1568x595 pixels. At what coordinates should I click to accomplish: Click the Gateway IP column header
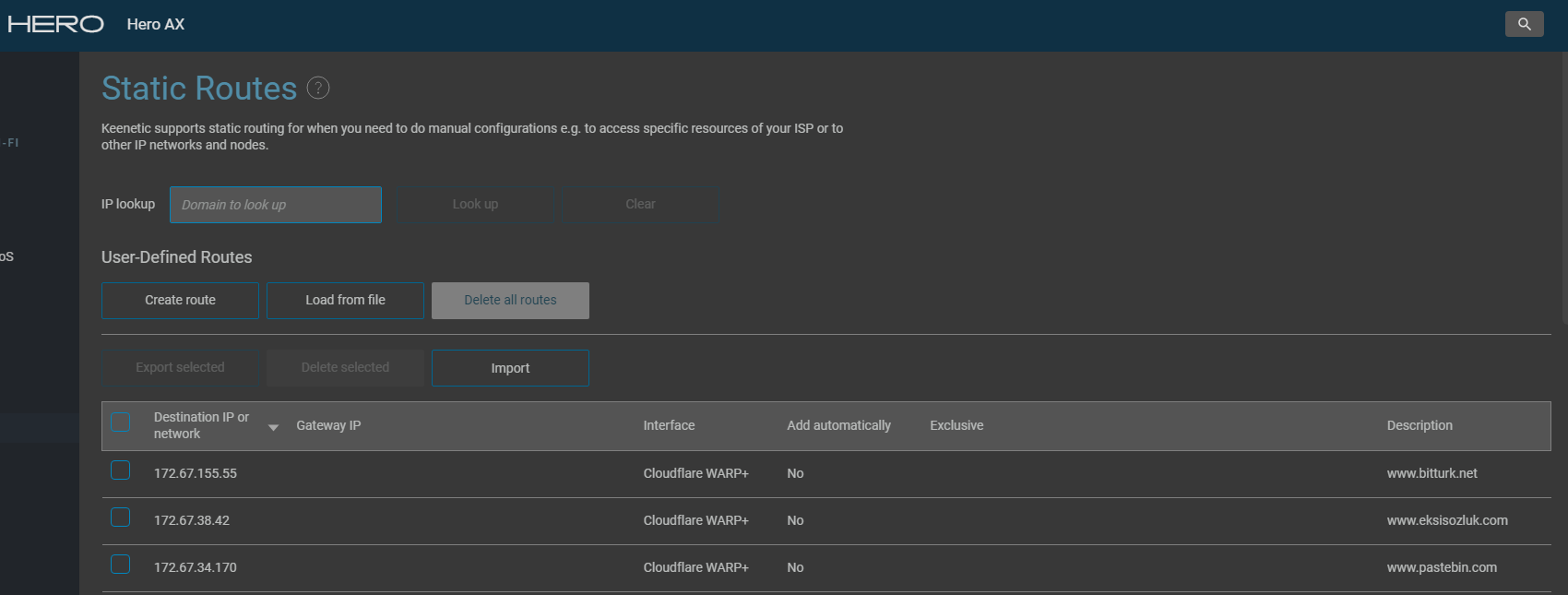[328, 425]
